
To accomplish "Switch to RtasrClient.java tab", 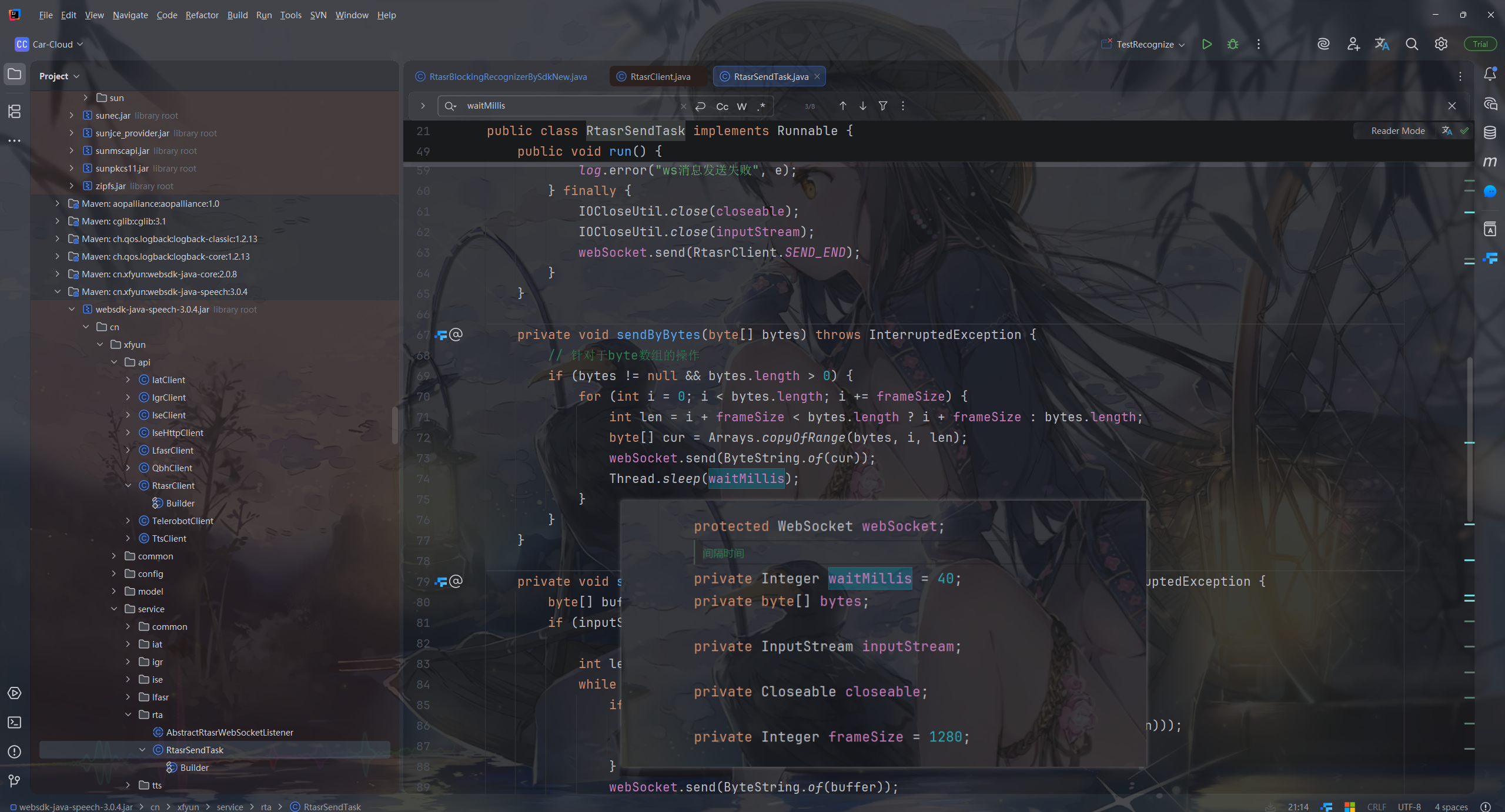I will (x=660, y=76).
